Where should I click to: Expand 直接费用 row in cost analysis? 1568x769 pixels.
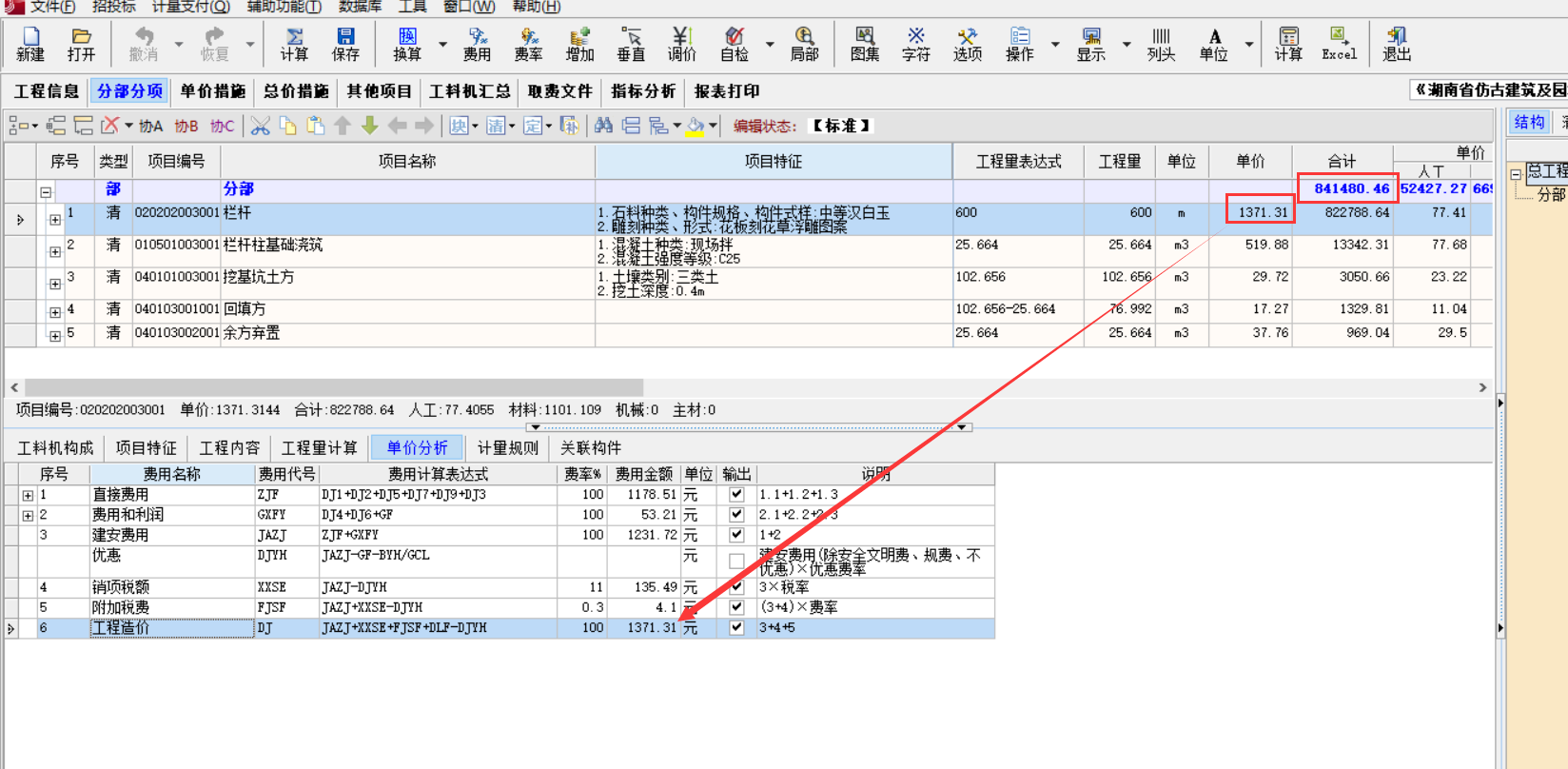(x=28, y=496)
